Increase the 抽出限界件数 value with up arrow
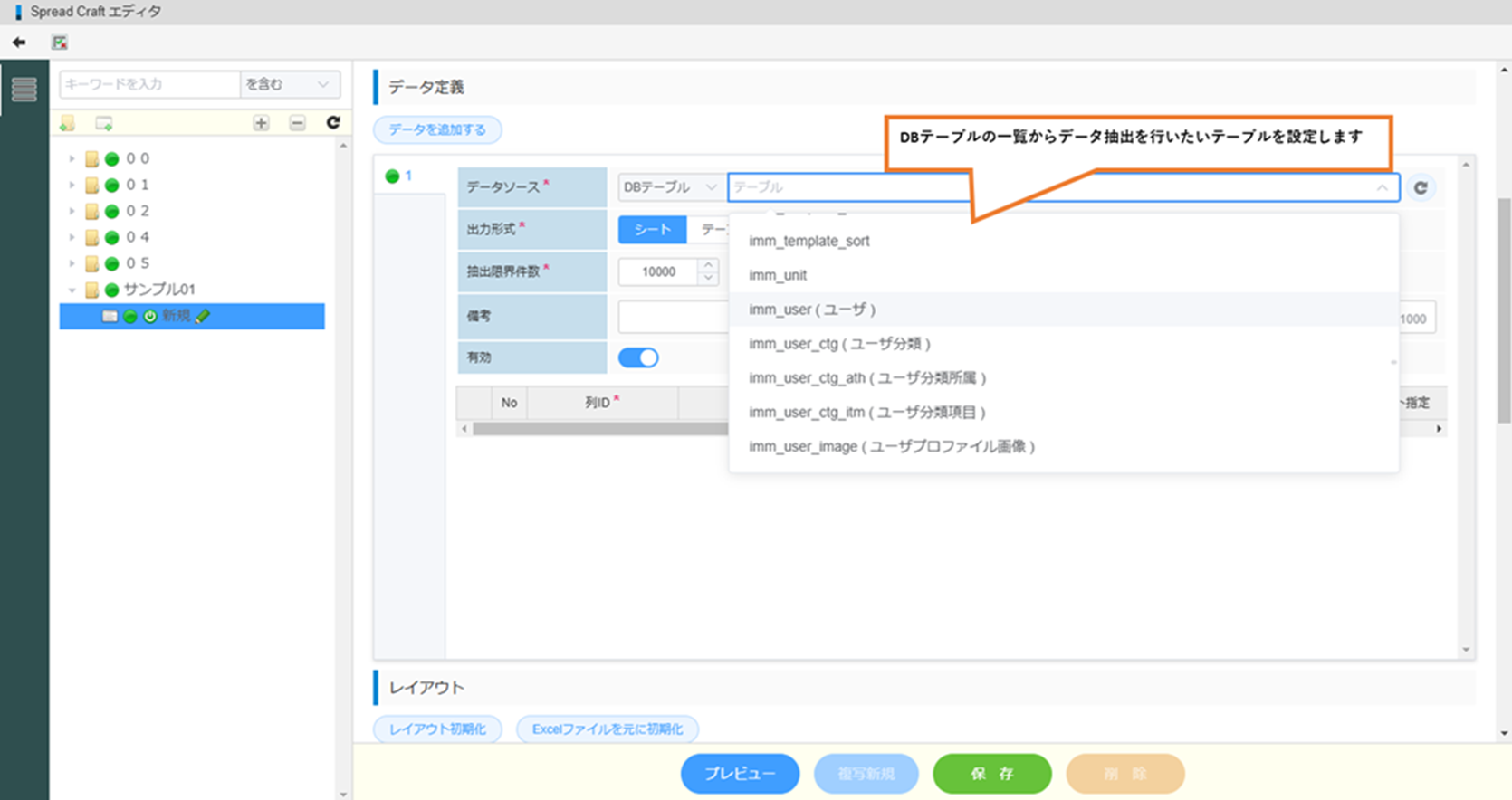 [x=708, y=265]
